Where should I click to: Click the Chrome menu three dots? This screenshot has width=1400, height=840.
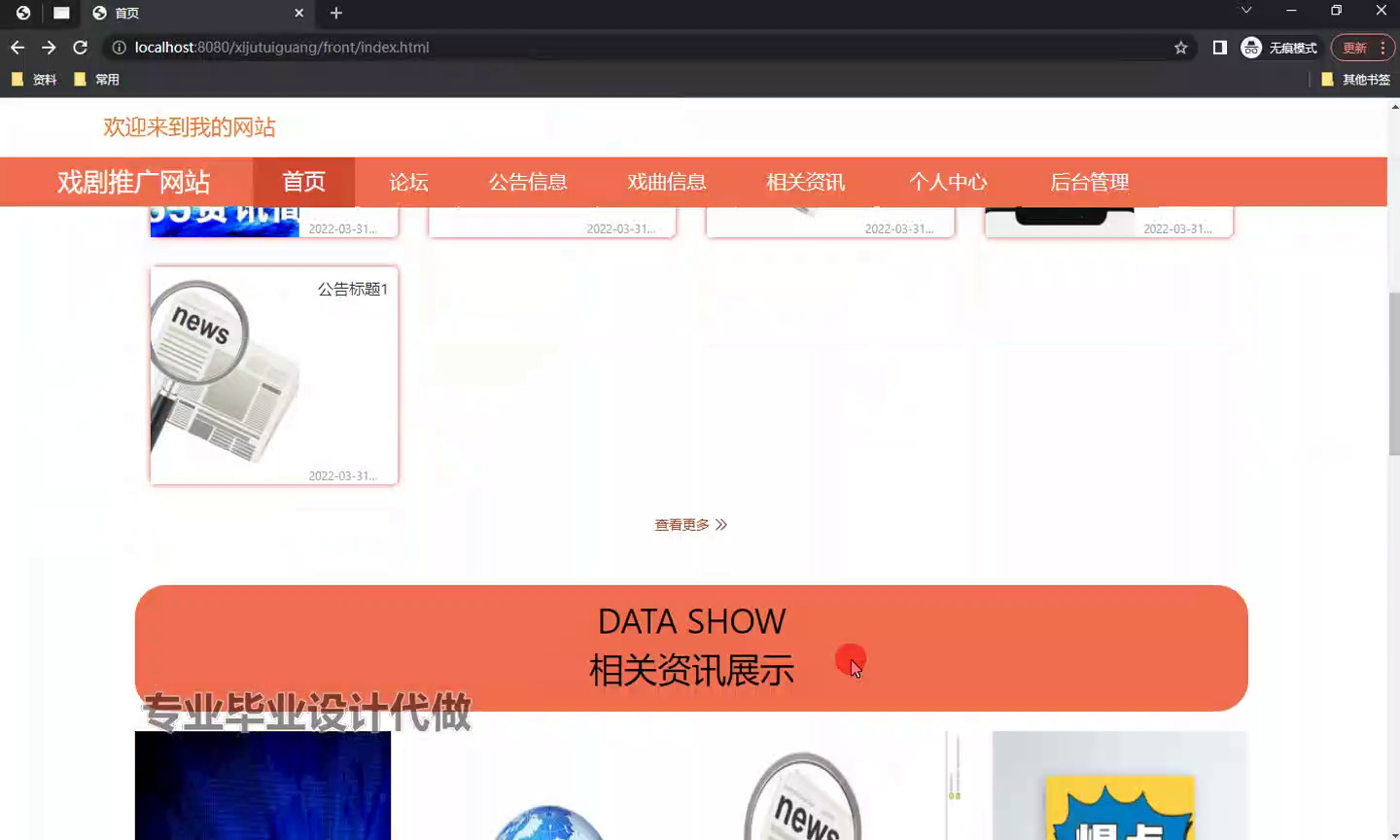1382,48
